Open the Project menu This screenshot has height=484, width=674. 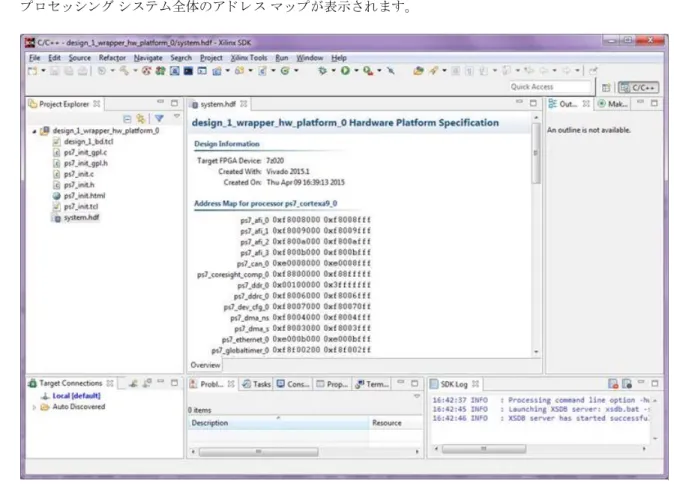point(211,58)
